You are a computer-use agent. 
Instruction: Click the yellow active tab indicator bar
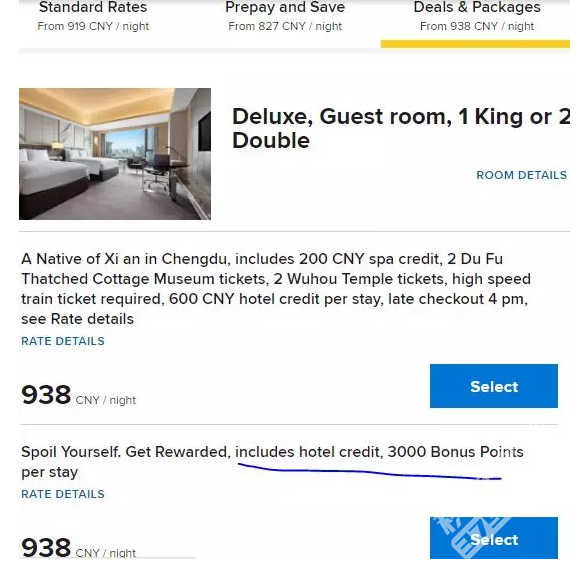click(475, 44)
